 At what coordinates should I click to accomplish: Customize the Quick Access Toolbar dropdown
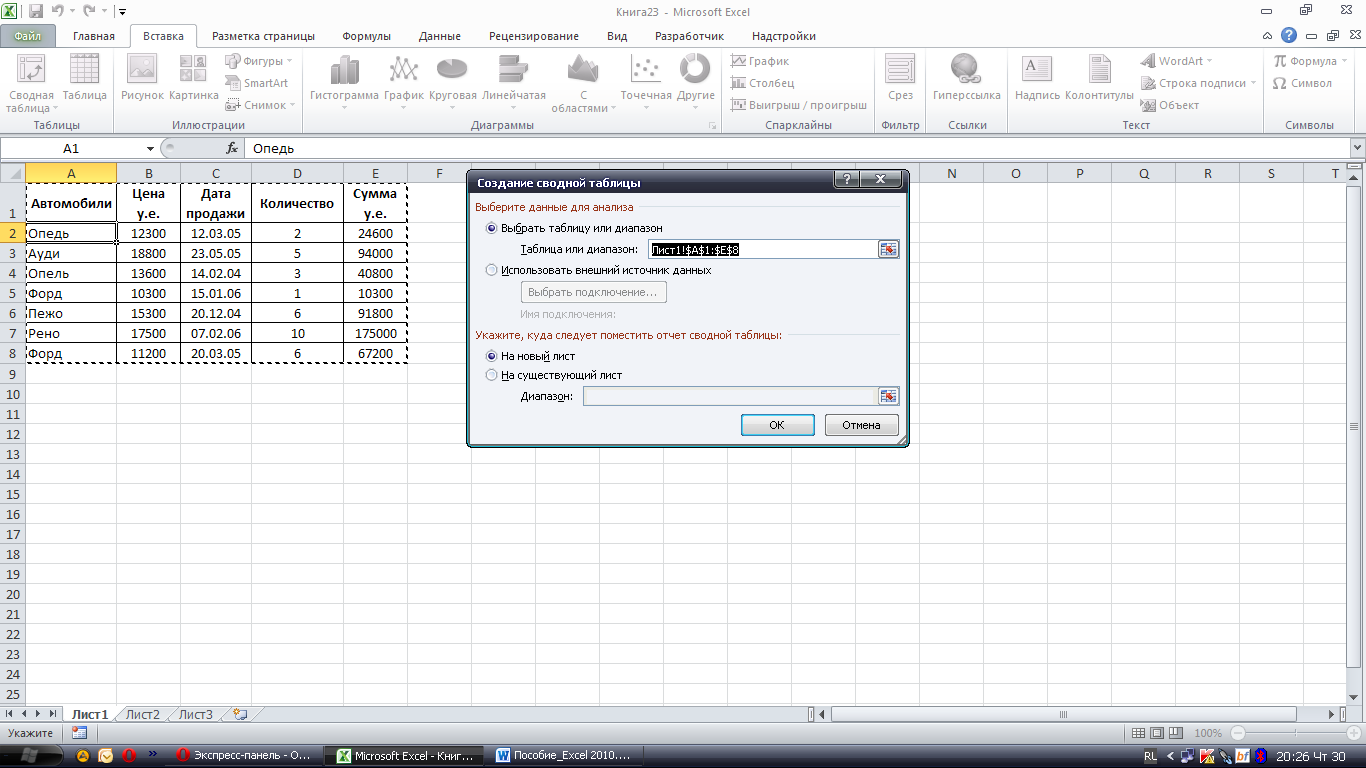[x=122, y=12]
